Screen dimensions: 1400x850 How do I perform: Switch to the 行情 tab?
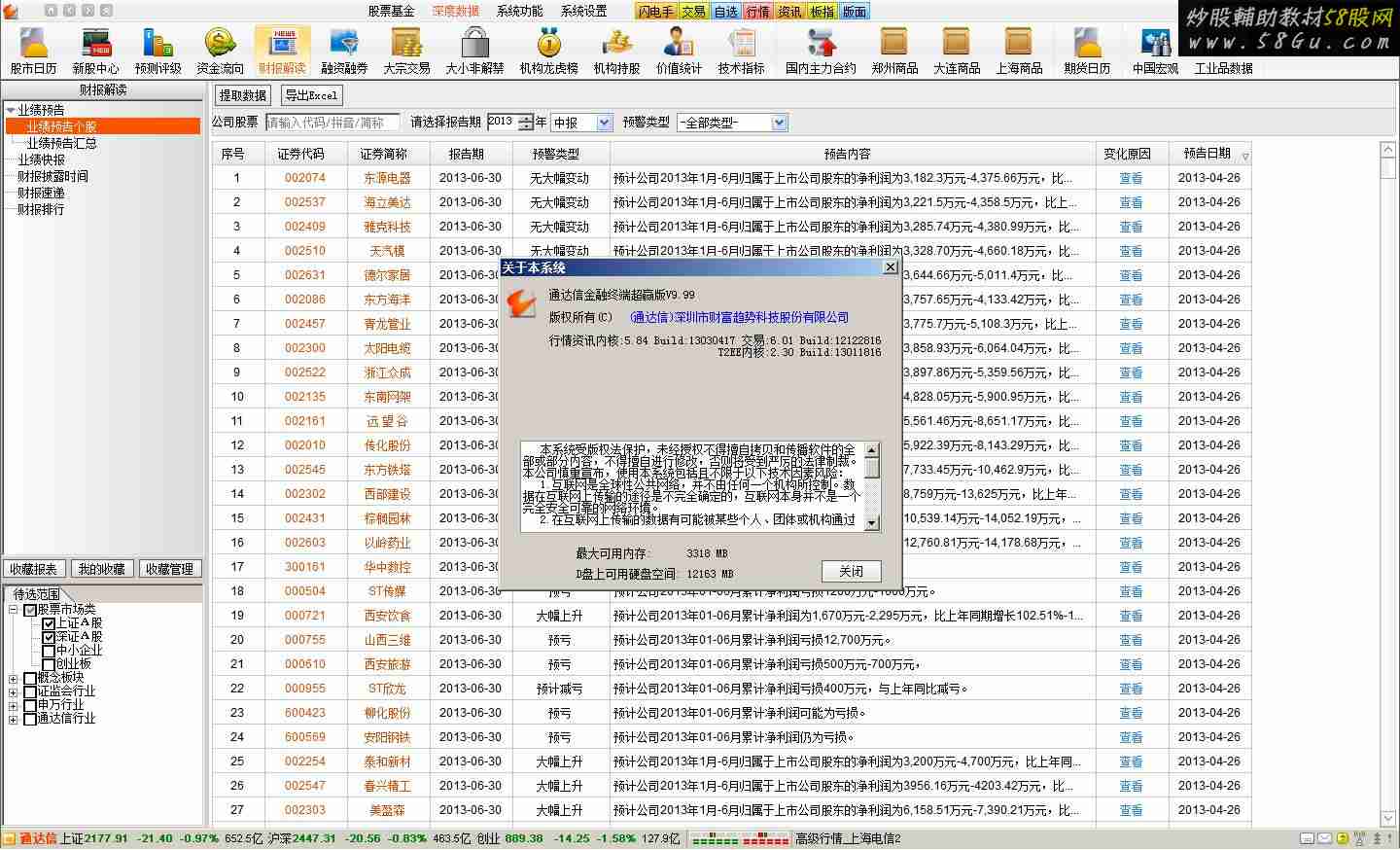coord(758,12)
